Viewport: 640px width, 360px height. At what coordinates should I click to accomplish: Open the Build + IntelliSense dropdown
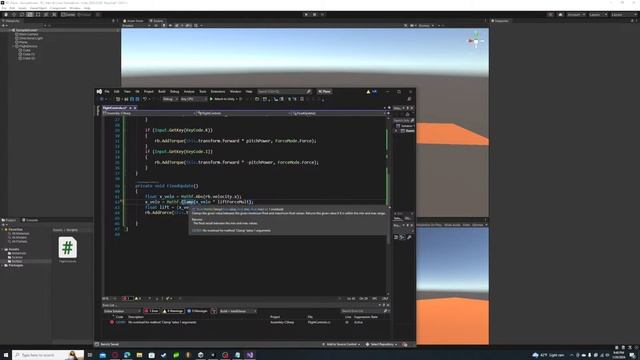click(238, 311)
